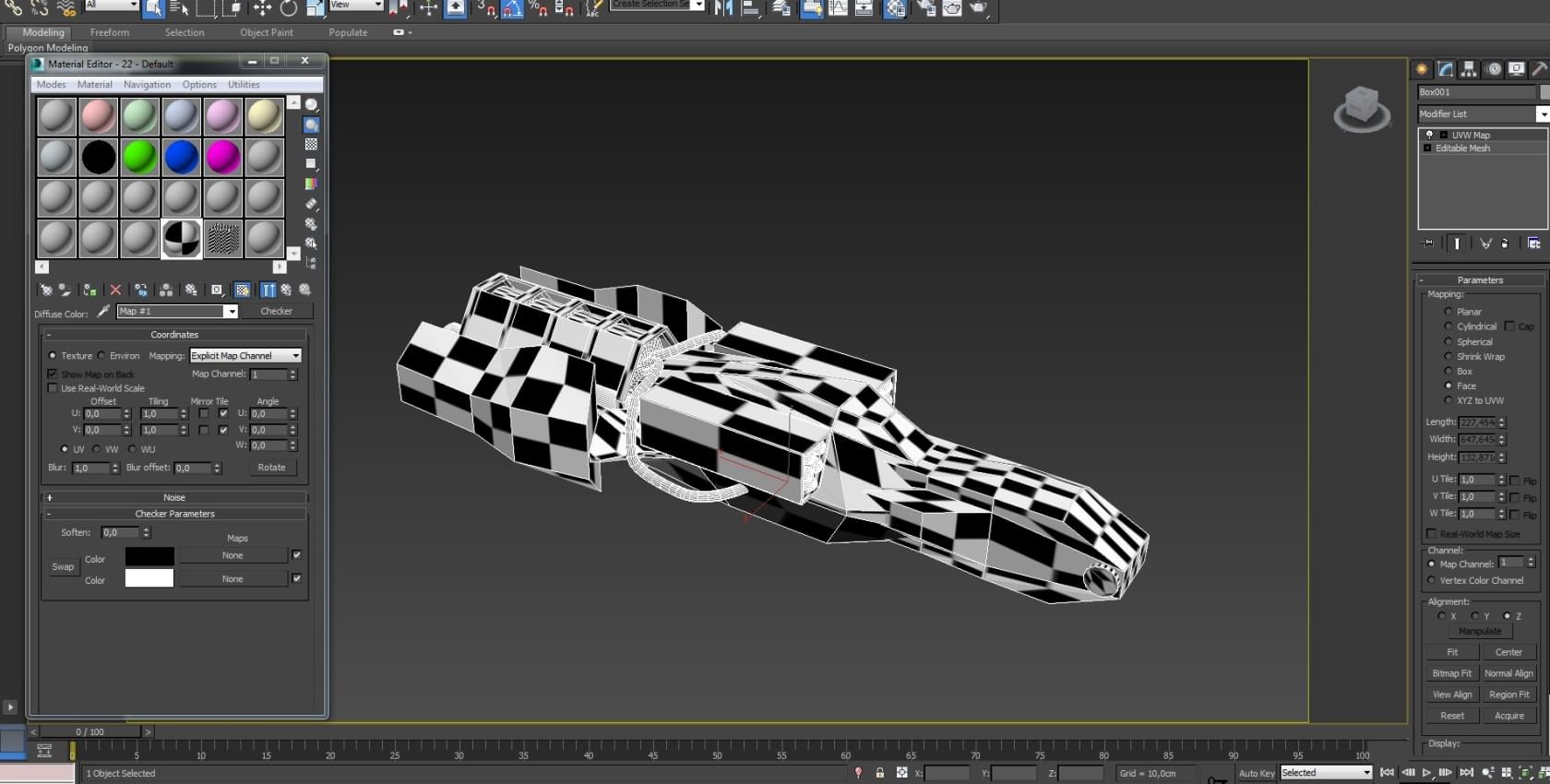The width and height of the screenshot is (1550, 784).
Task: Open Modes menu in Material Editor
Action: pos(52,85)
